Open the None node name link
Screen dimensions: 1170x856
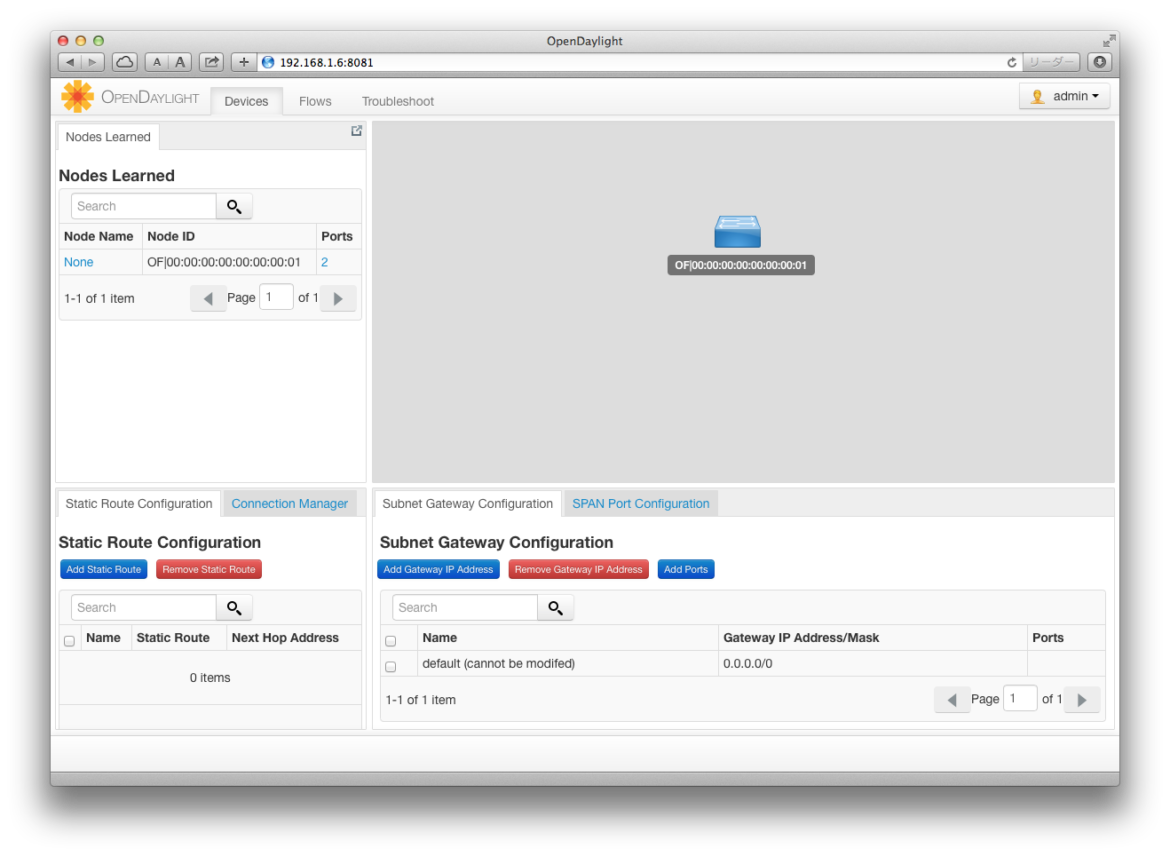pyautogui.click(x=78, y=261)
